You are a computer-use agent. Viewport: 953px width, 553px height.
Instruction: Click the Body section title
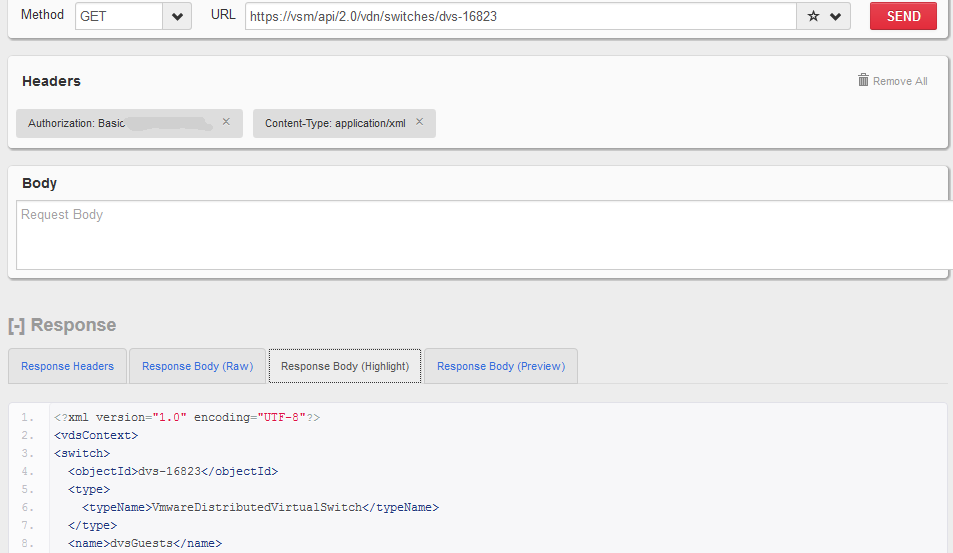point(40,183)
